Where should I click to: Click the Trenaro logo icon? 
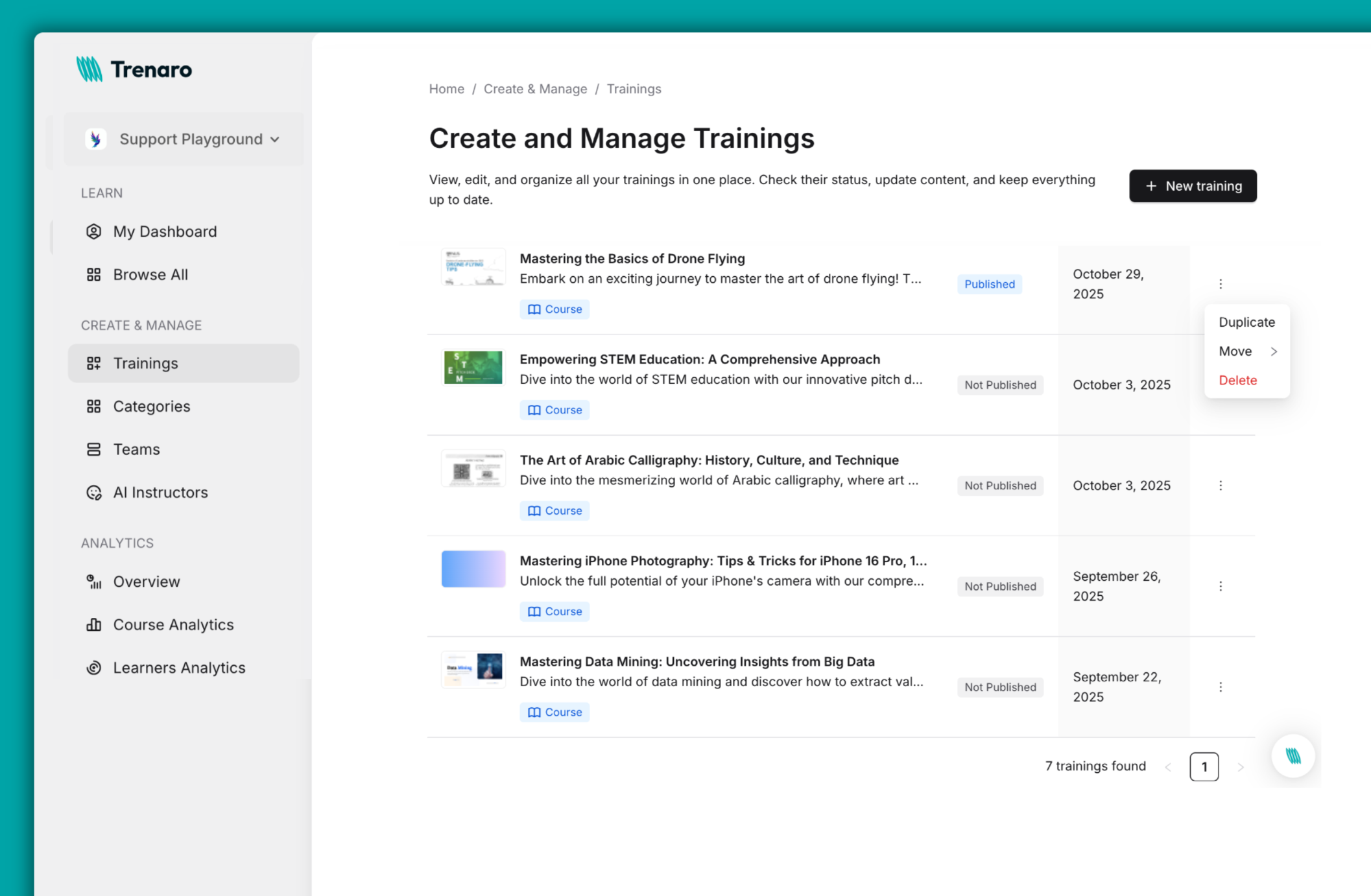pyautogui.click(x=91, y=69)
